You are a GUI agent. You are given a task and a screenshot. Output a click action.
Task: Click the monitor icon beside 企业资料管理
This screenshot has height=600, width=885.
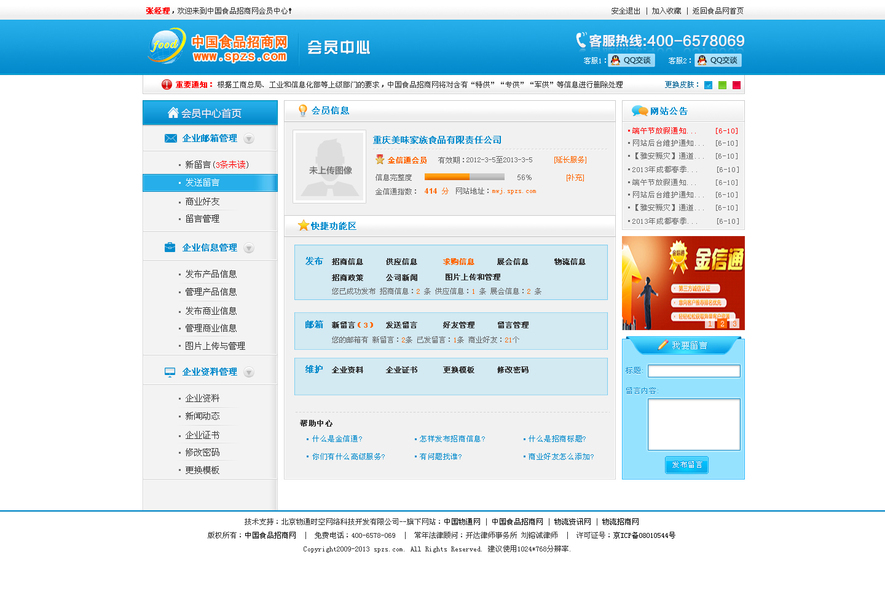coord(170,372)
